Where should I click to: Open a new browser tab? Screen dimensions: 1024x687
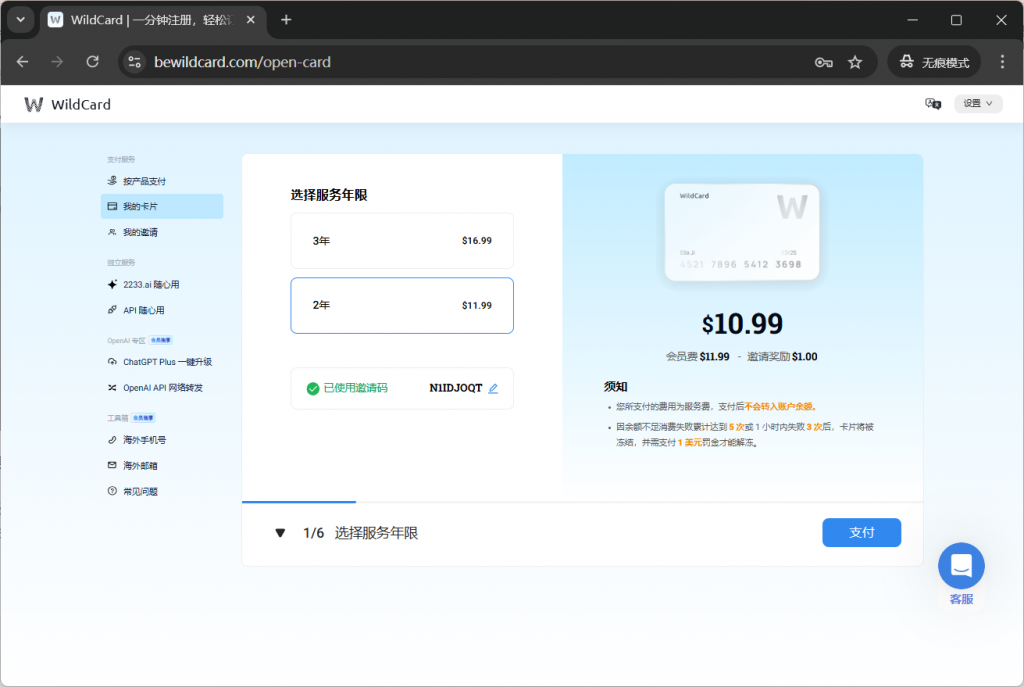tap(286, 20)
